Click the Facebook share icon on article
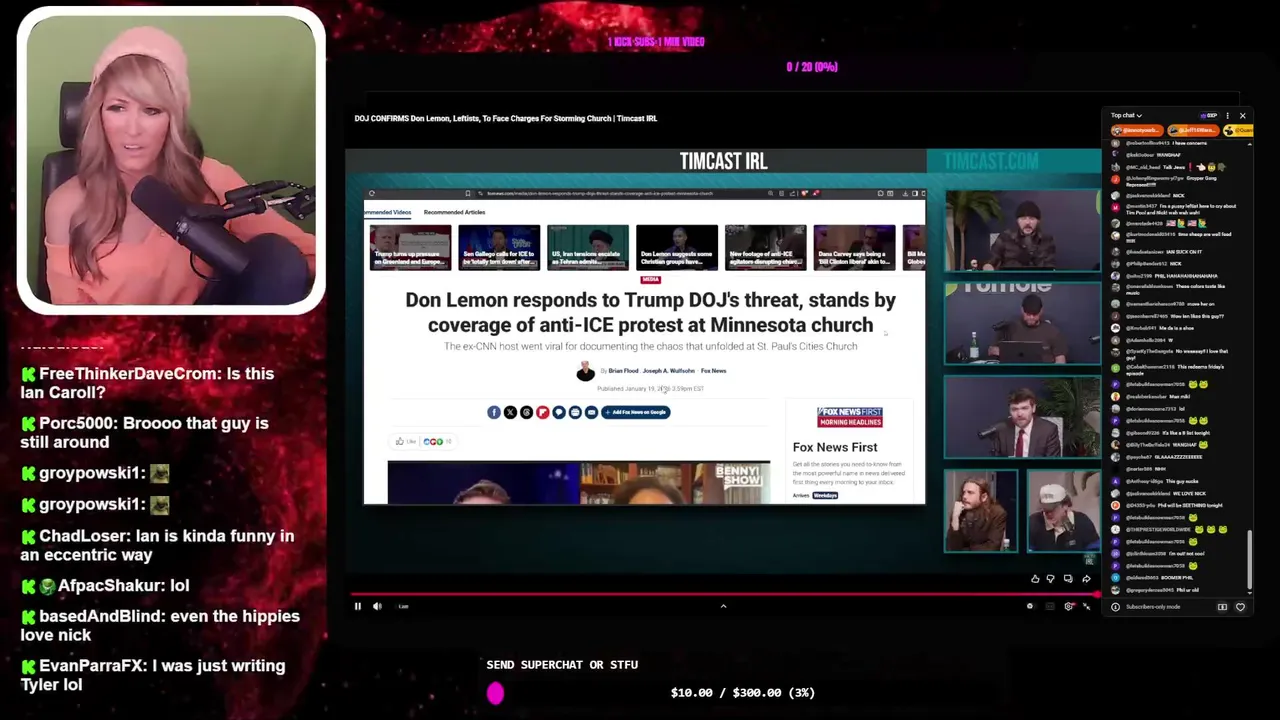 494,412
